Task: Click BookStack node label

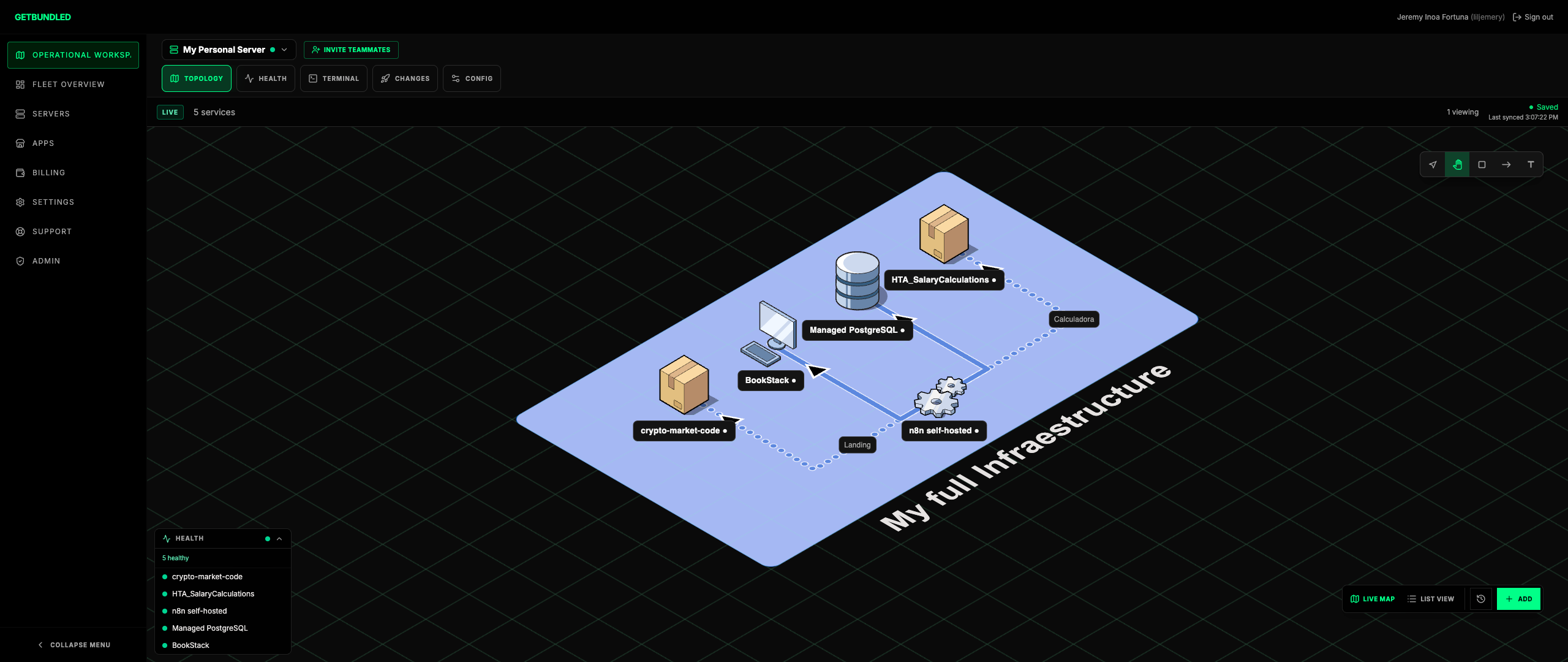Action: [771, 381]
